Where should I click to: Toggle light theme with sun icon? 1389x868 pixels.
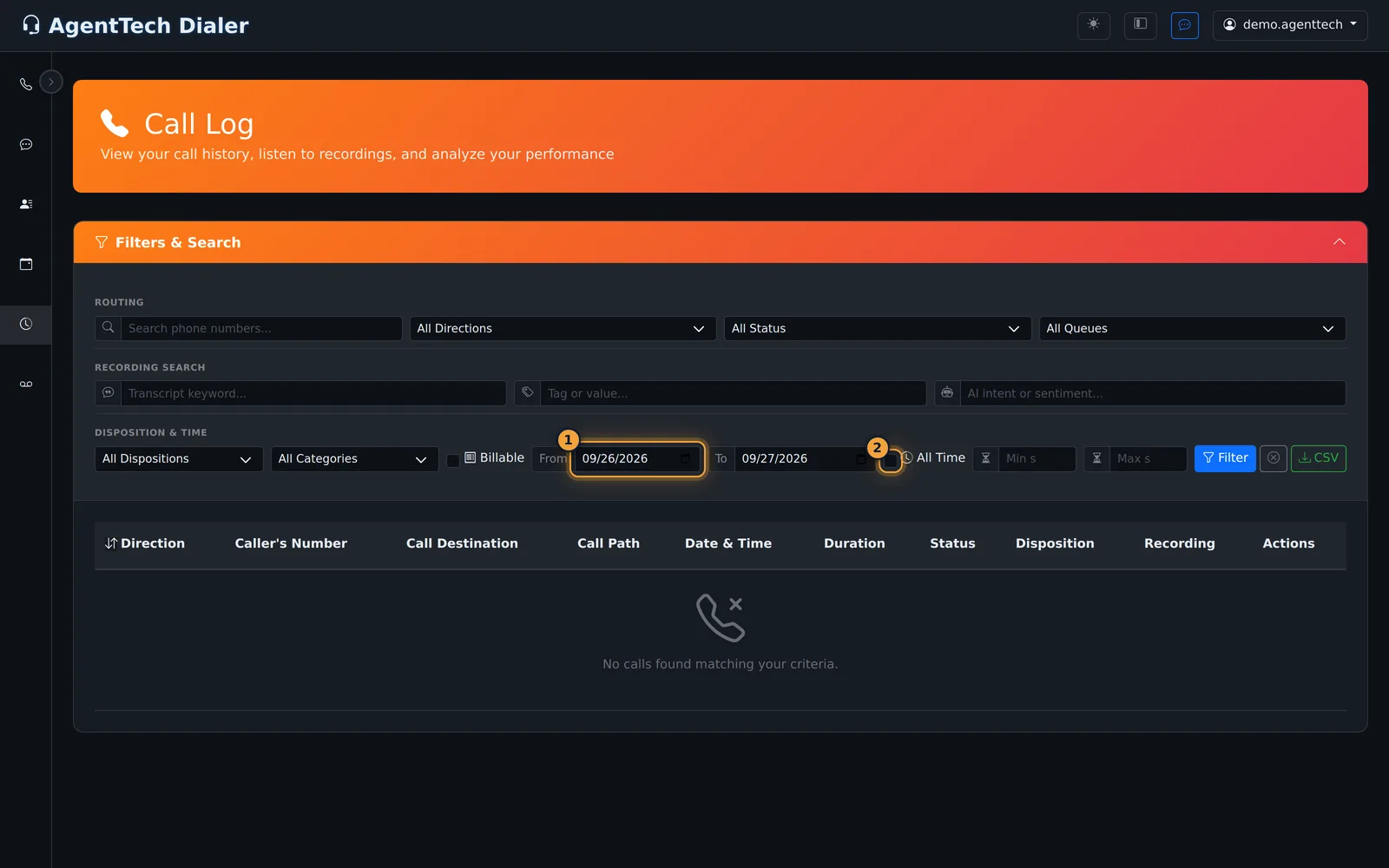tap(1094, 25)
